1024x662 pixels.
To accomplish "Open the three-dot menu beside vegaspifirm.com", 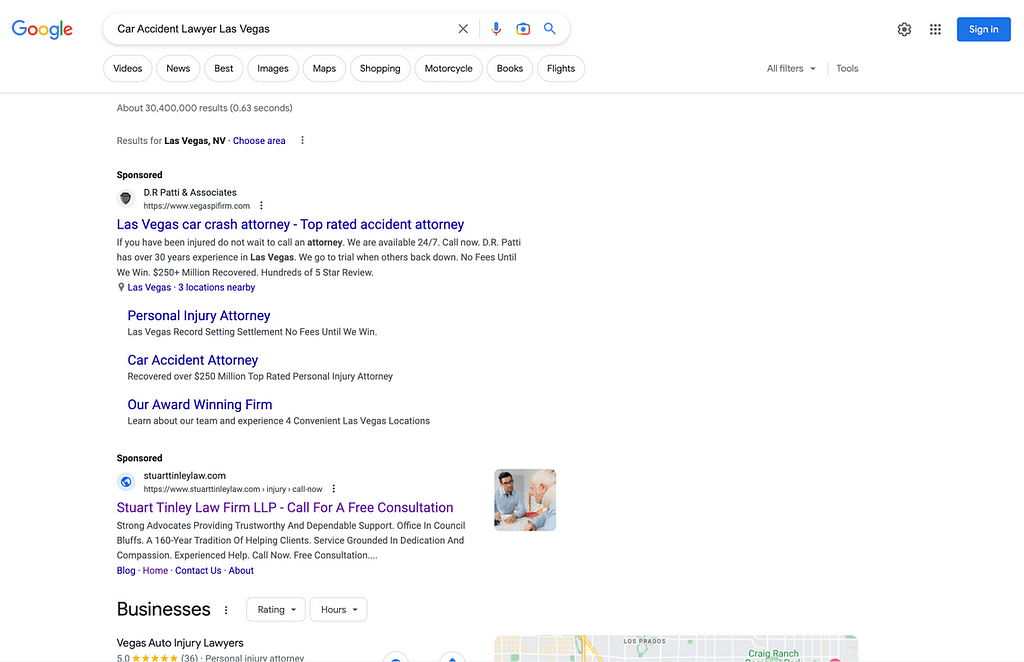I will 261,206.
